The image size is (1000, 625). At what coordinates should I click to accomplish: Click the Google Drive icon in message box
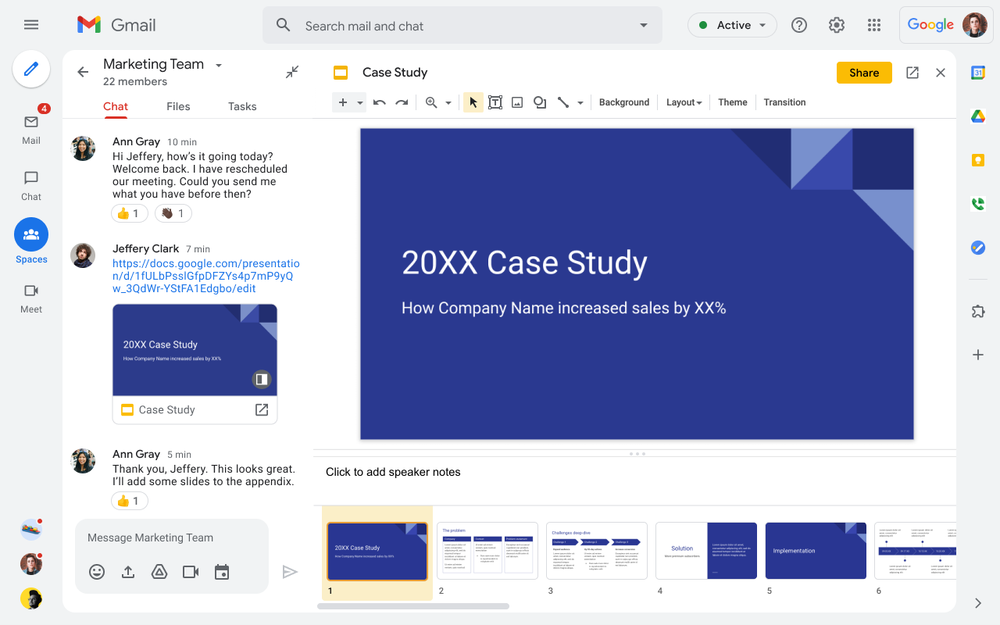159,572
